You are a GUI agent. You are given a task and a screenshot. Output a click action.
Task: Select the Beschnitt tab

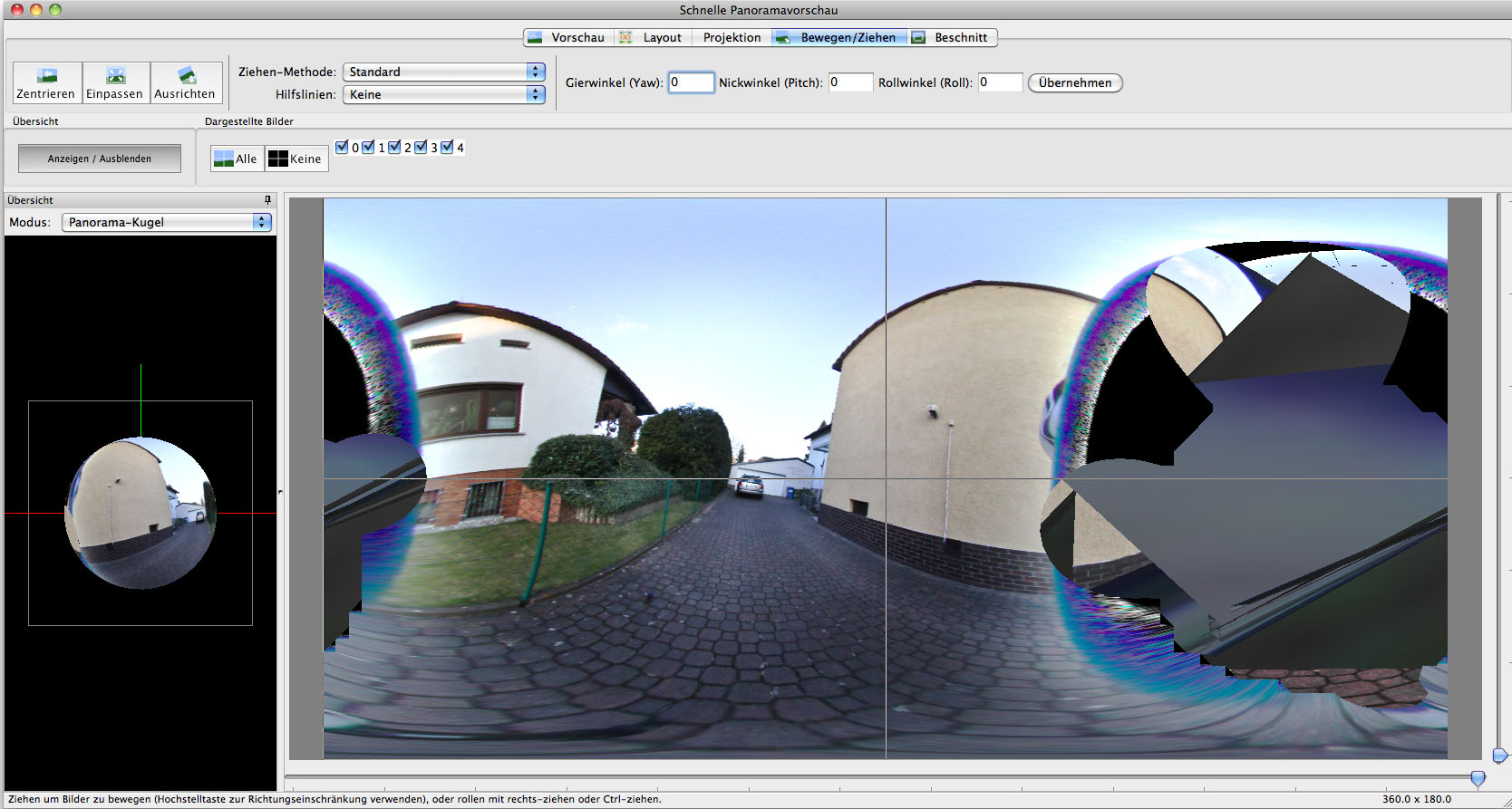point(952,37)
